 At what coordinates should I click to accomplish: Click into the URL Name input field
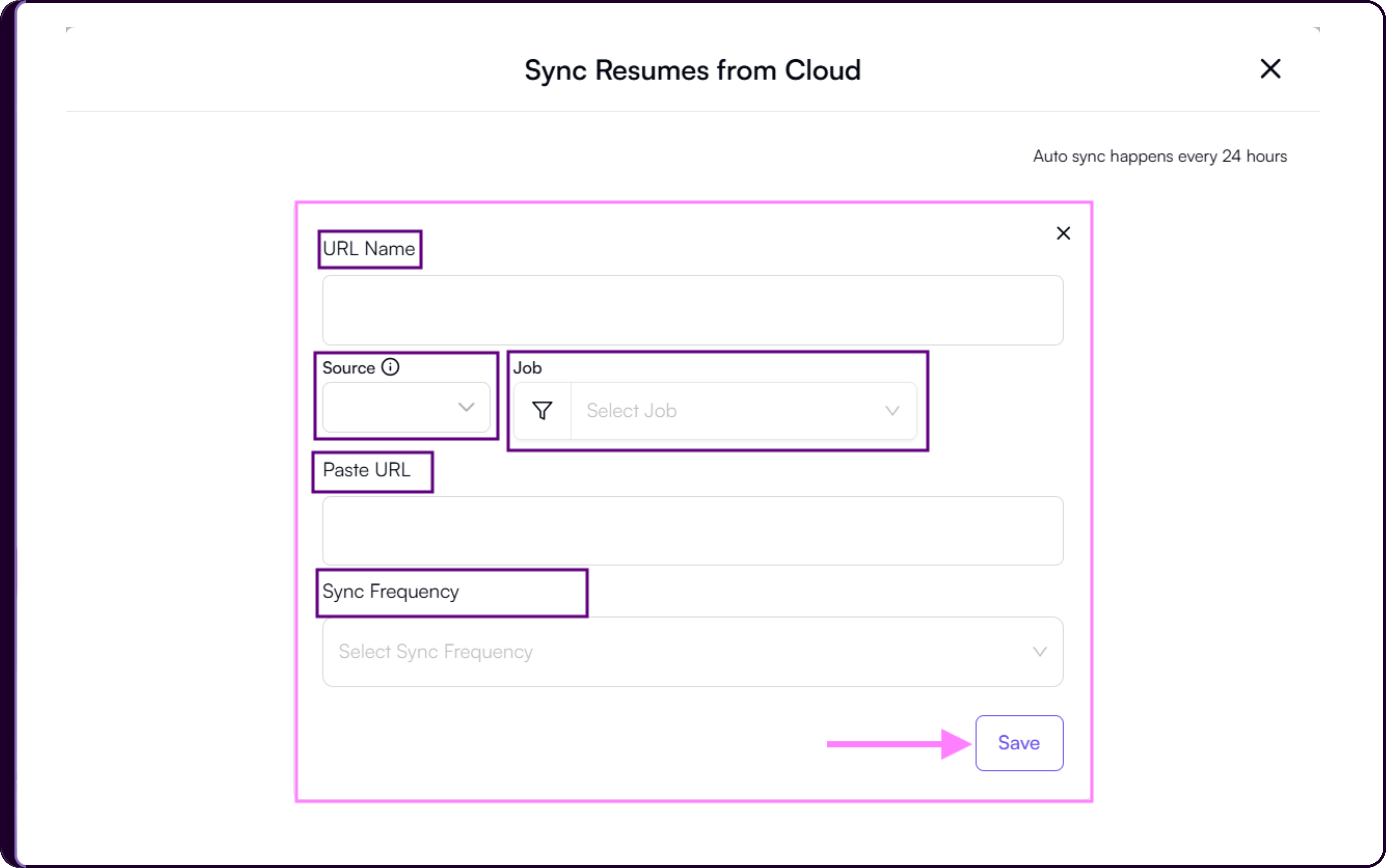693,310
